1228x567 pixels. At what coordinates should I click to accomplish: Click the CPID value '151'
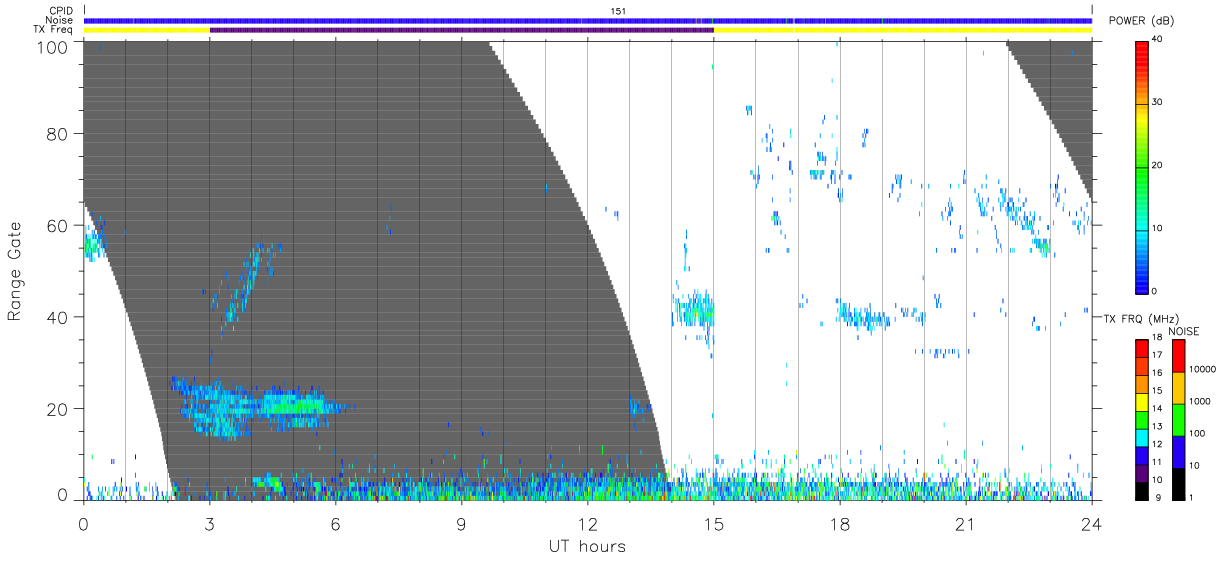point(619,11)
